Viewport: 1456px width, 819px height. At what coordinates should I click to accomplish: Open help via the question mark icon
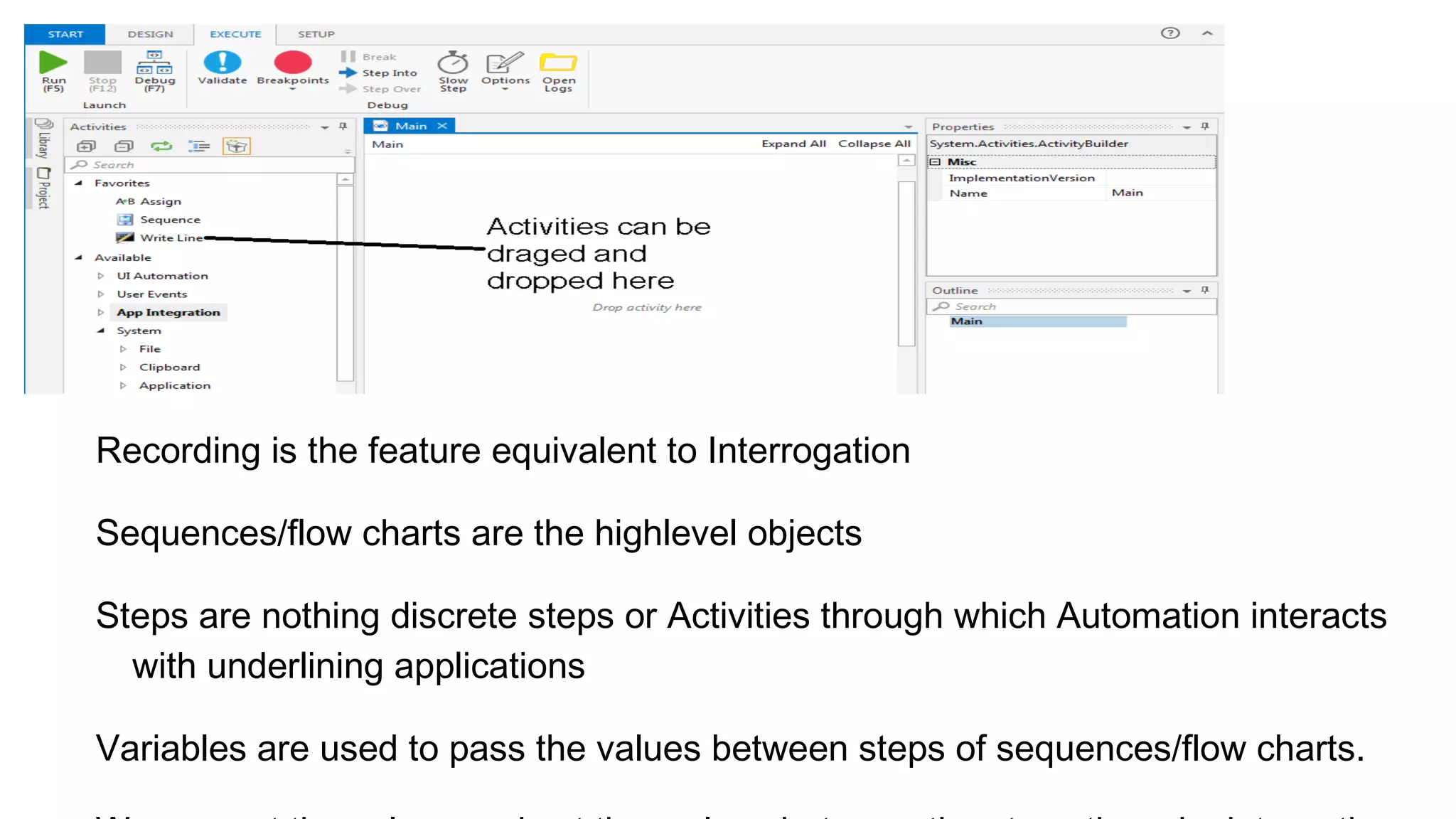[x=1170, y=33]
